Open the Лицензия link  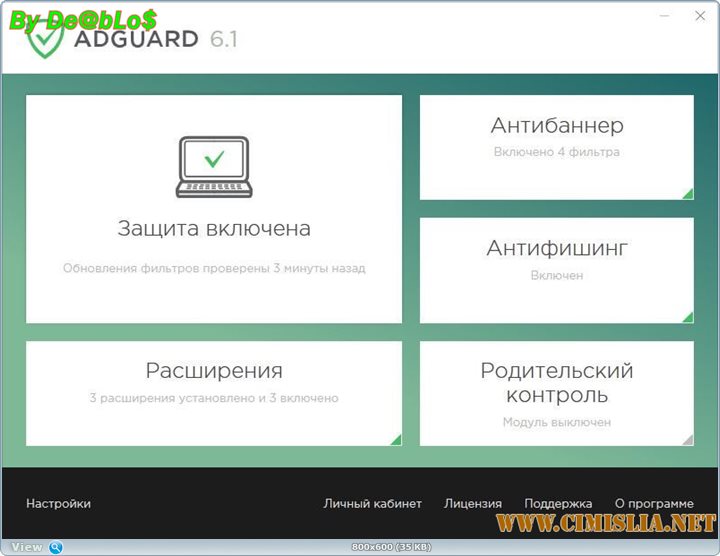tap(473, 504)
